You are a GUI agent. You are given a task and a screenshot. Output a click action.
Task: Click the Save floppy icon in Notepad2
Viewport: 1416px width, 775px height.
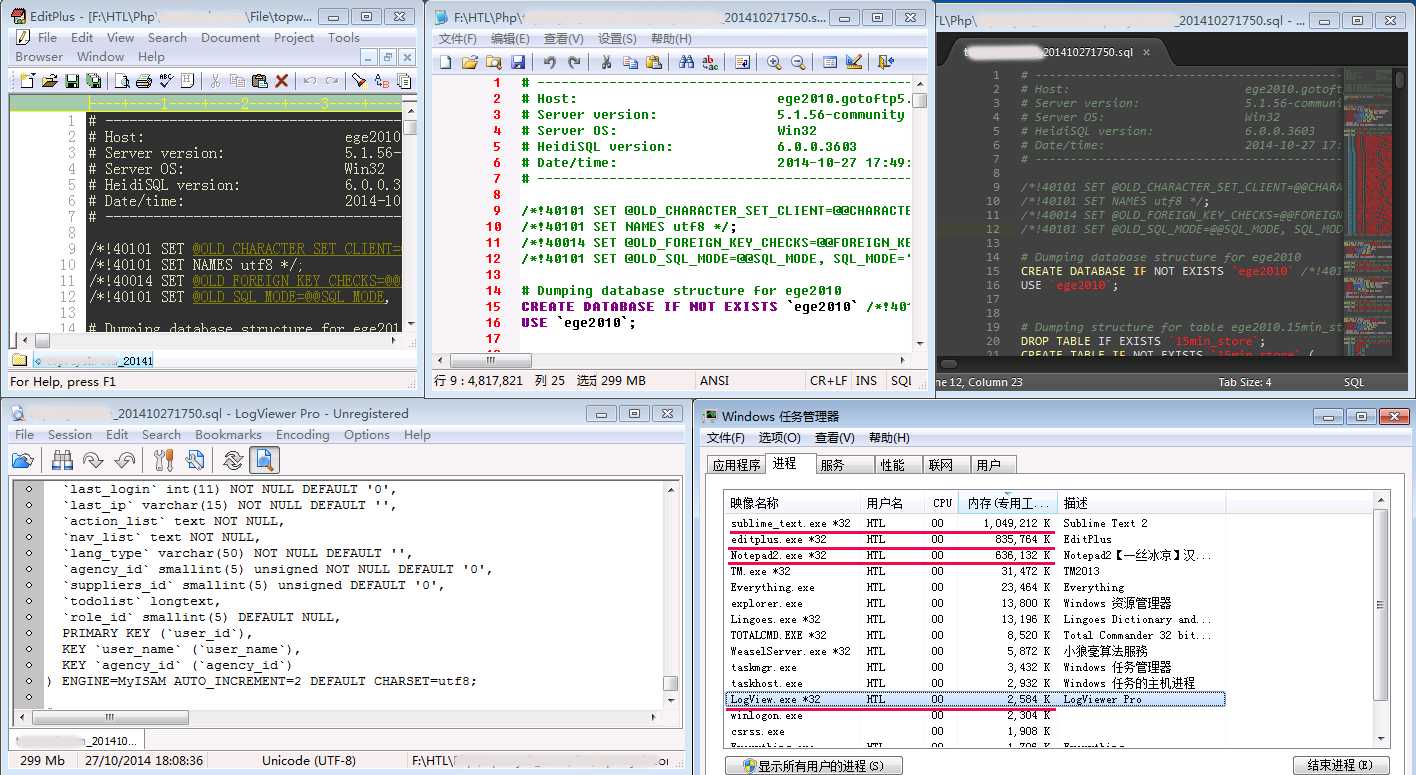tap(518, 62)
